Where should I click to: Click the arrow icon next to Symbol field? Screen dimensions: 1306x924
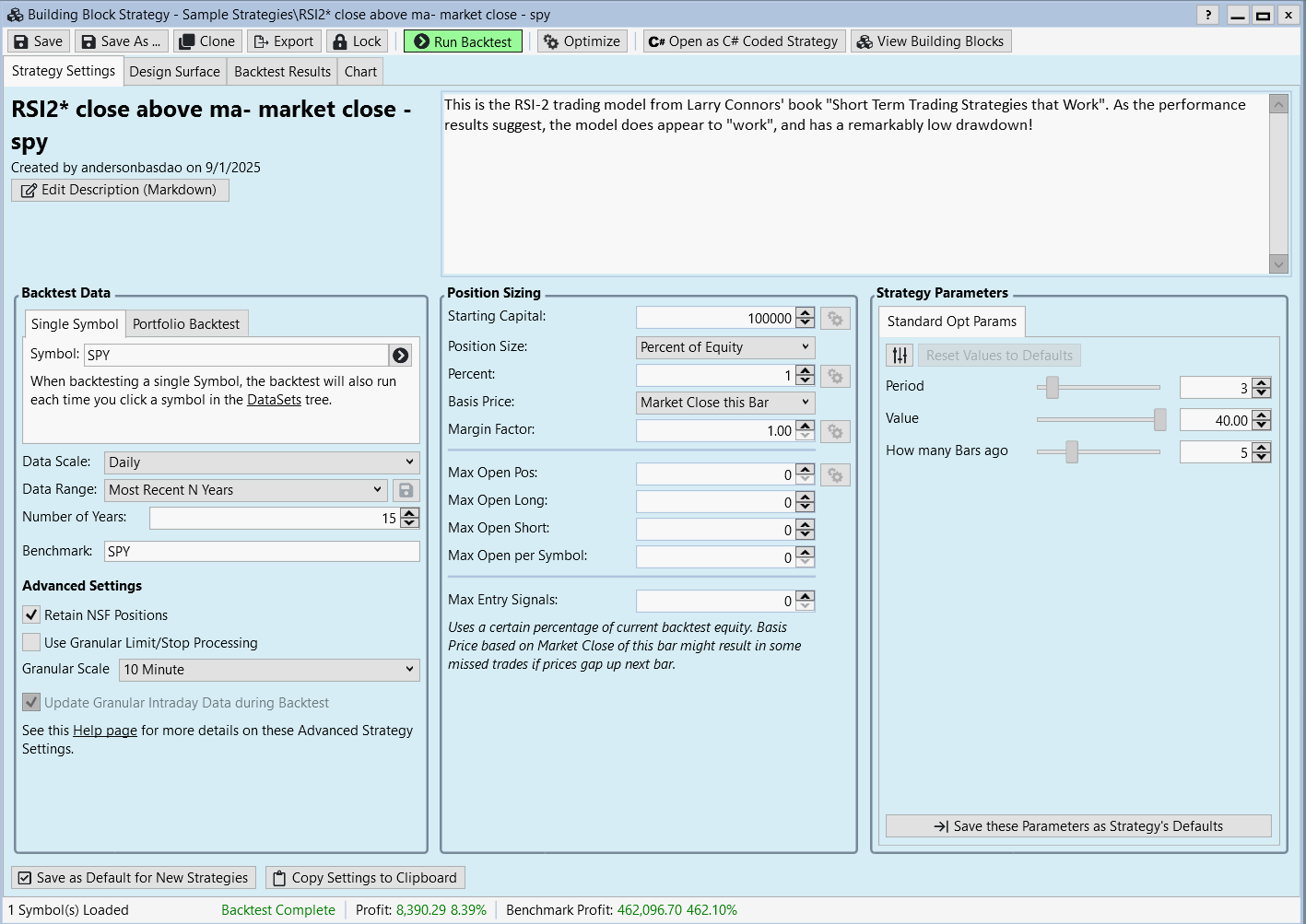pyautogui.click(x=400, y=355)
